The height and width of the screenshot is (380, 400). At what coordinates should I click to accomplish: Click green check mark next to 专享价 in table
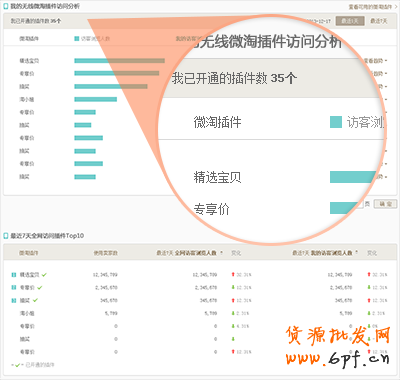40,287
